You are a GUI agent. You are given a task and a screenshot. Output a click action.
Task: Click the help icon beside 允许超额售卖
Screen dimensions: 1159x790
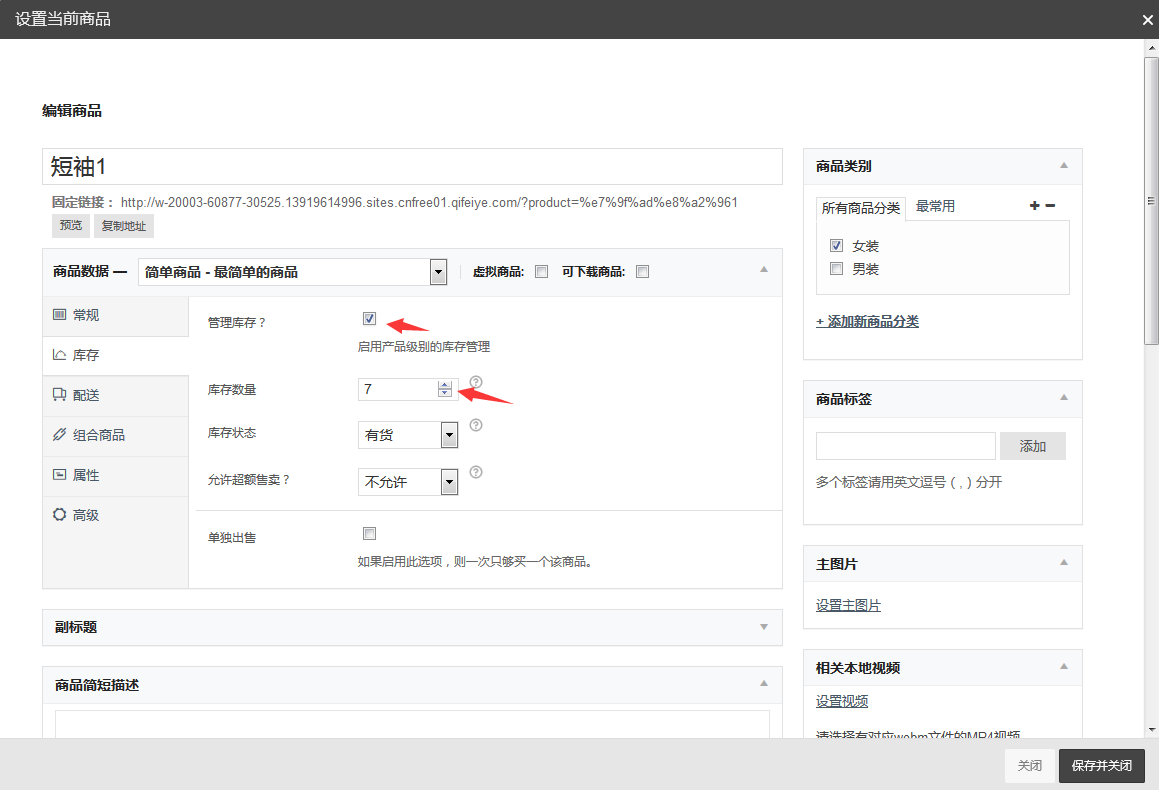click(x=476, y=472)
